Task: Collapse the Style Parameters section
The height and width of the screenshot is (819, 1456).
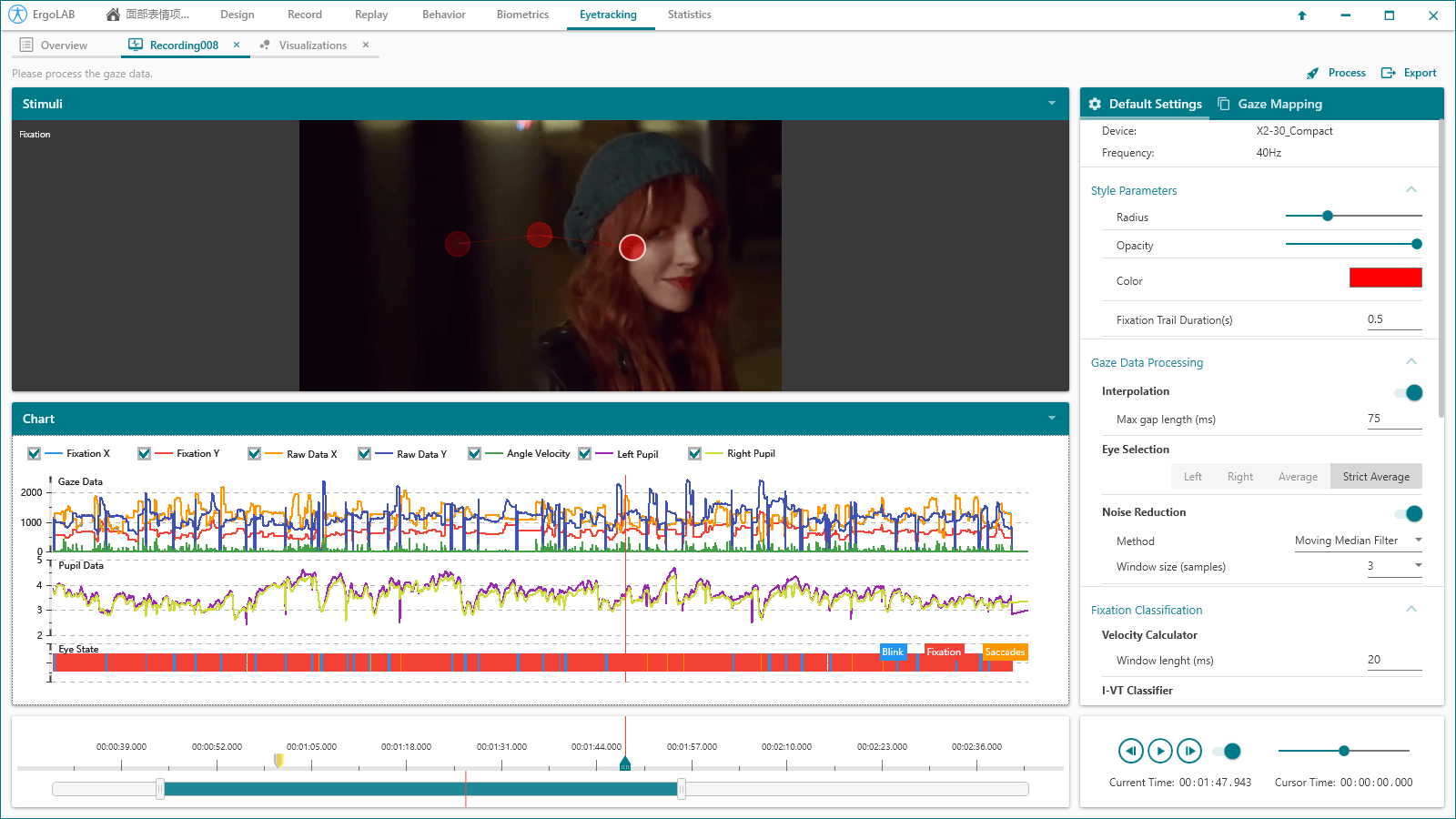Action: point(1410,190)
